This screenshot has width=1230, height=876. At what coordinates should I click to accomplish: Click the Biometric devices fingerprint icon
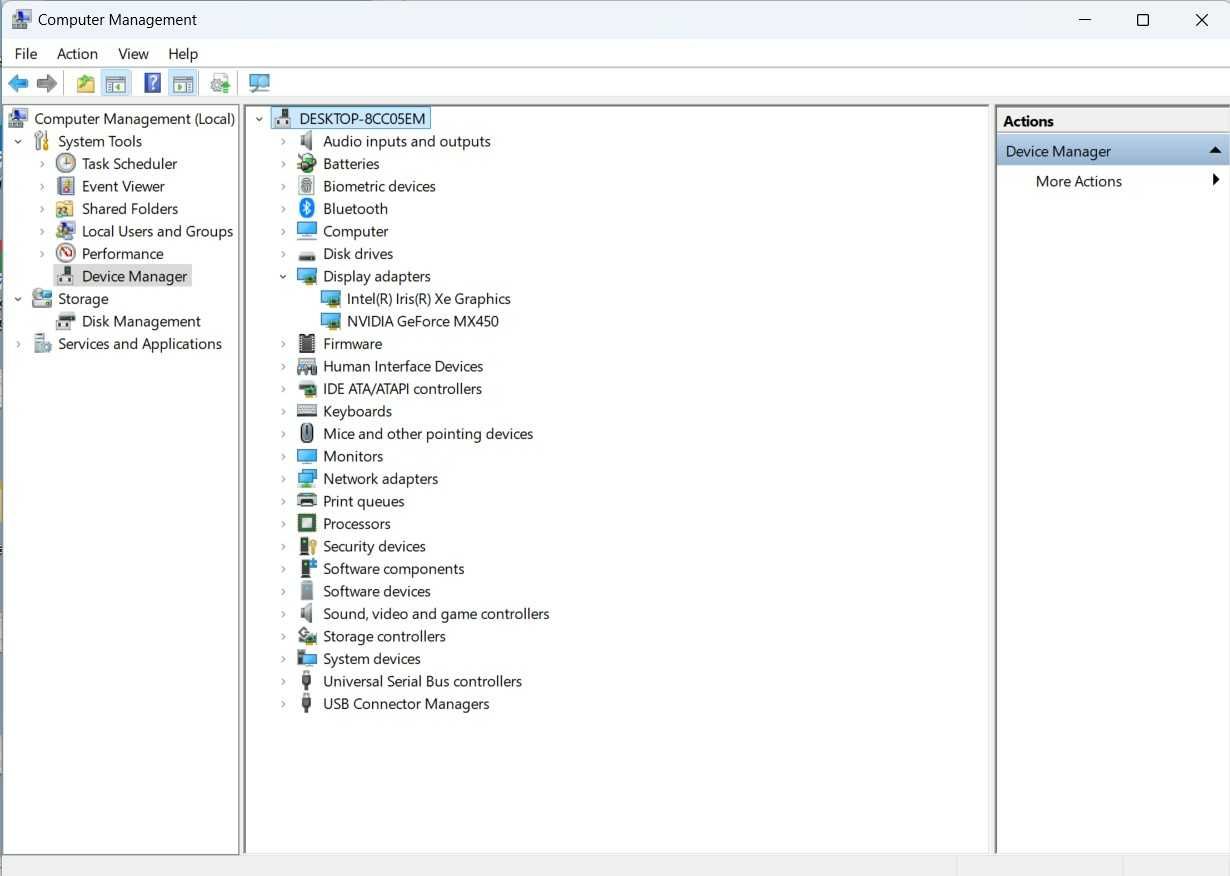[x=307, y=186]
